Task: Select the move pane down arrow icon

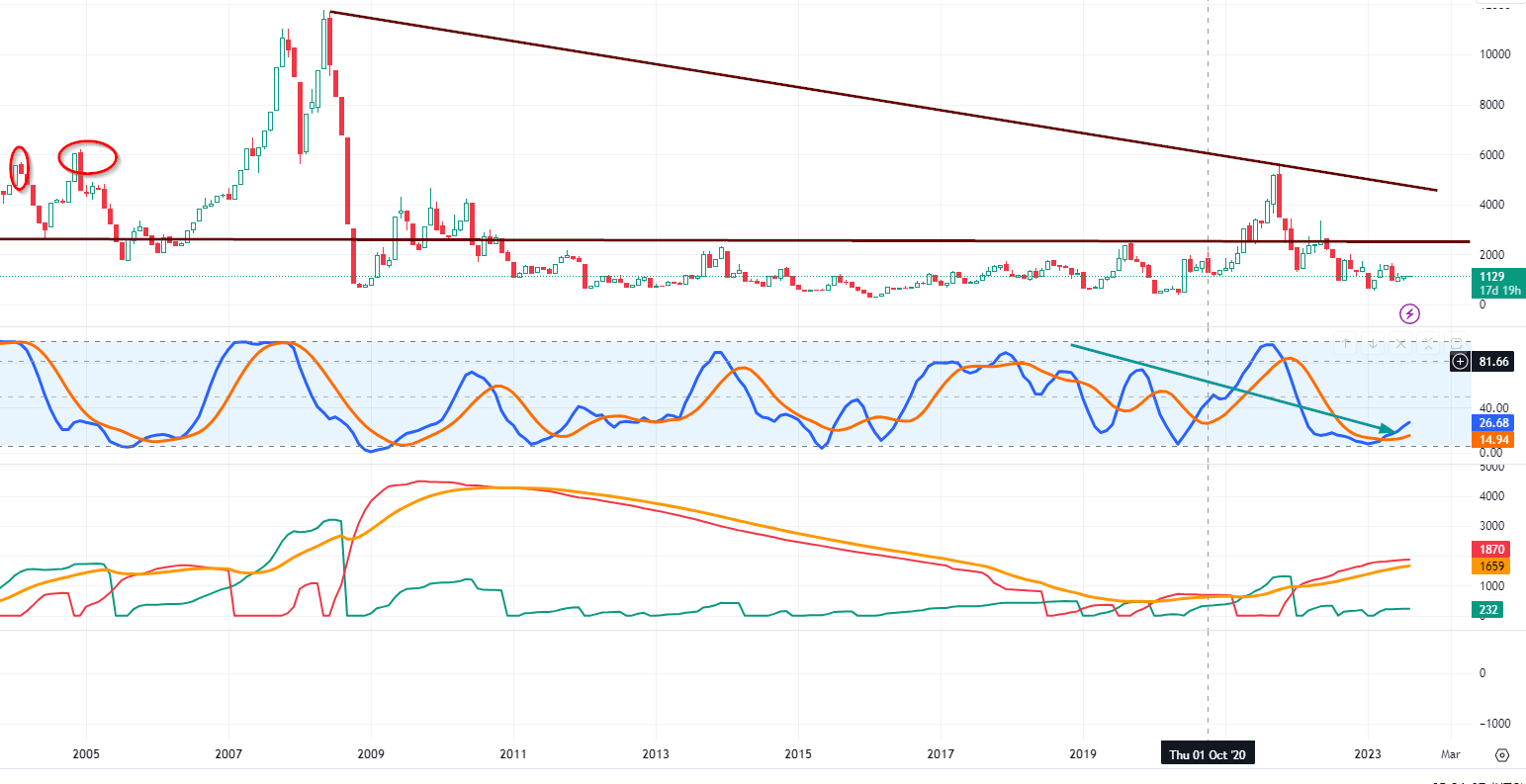Action: 1373,343
